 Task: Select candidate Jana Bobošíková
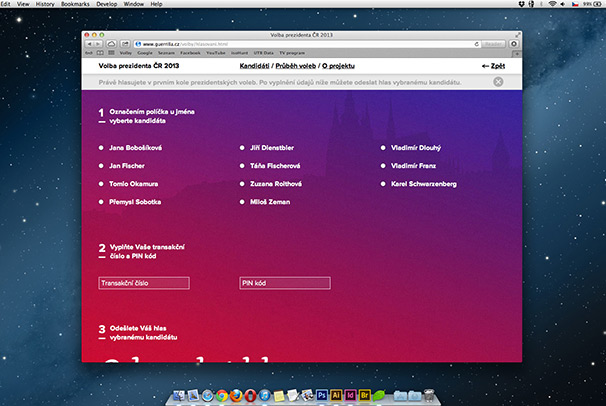[102, 147]
